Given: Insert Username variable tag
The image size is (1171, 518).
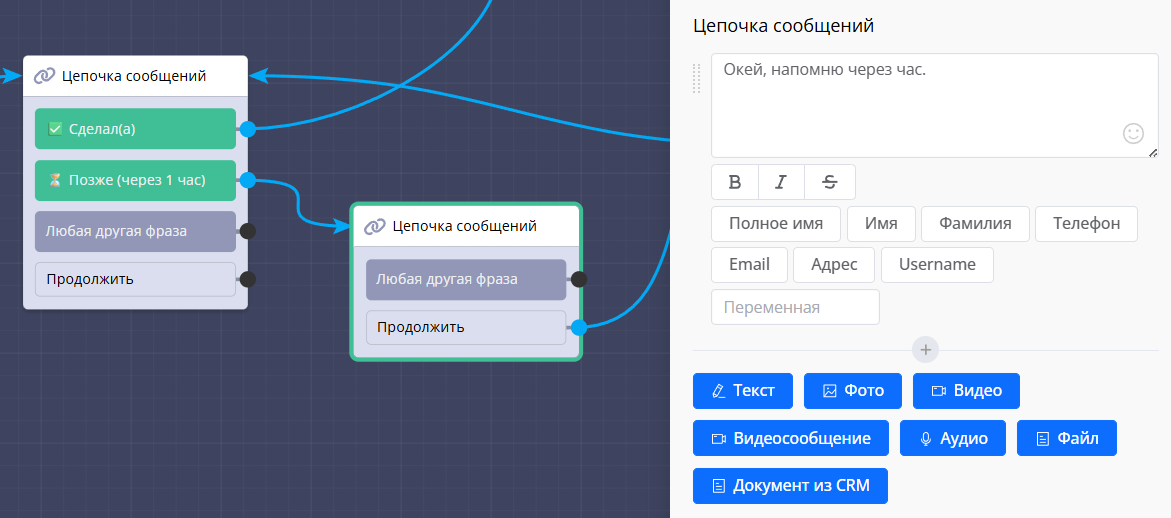Looking at the screenshot, I should 936,265.
